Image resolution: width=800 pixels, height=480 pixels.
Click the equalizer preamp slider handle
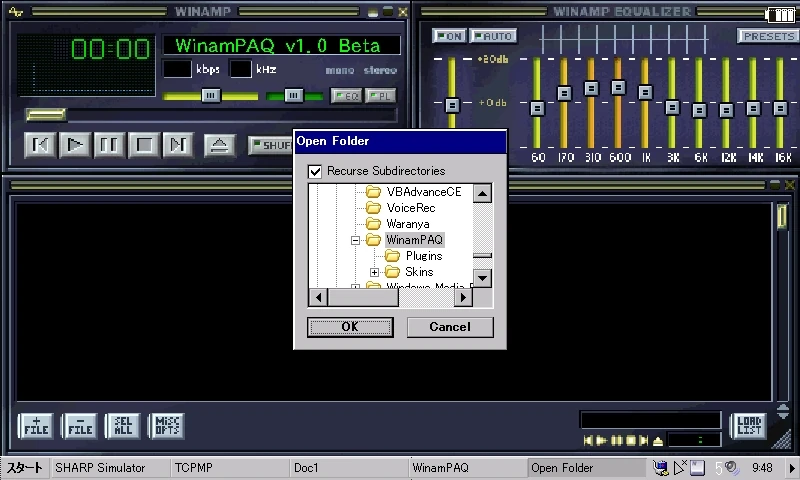(x=452, y=105)
